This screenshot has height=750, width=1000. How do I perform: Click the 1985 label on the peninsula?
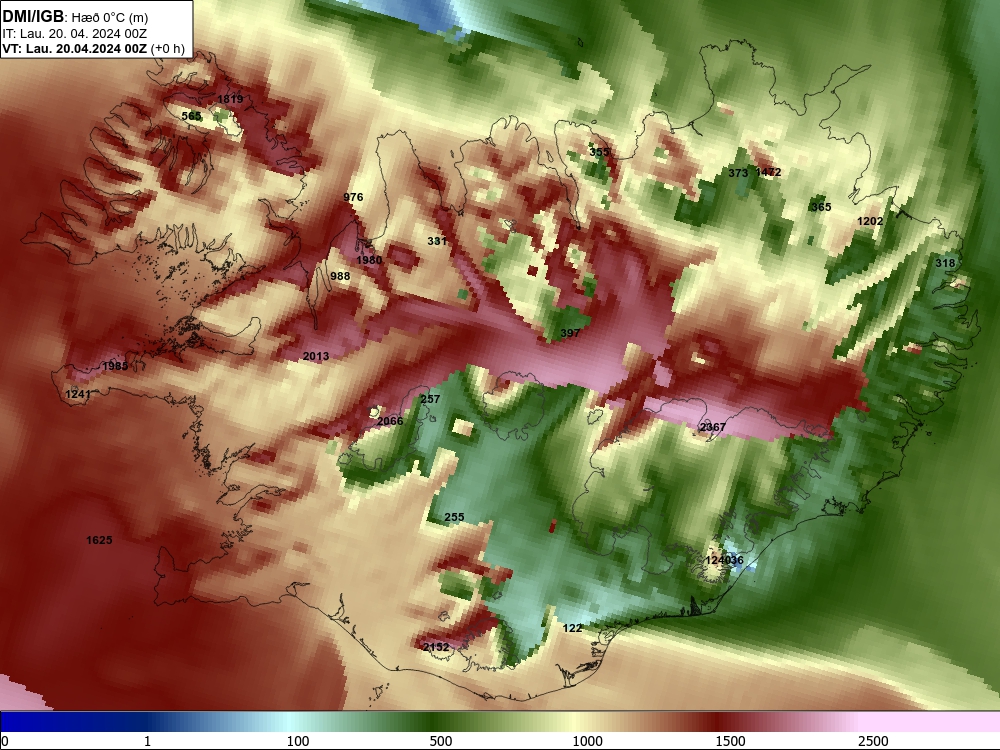pyautogui.click(x=115, y=366)
